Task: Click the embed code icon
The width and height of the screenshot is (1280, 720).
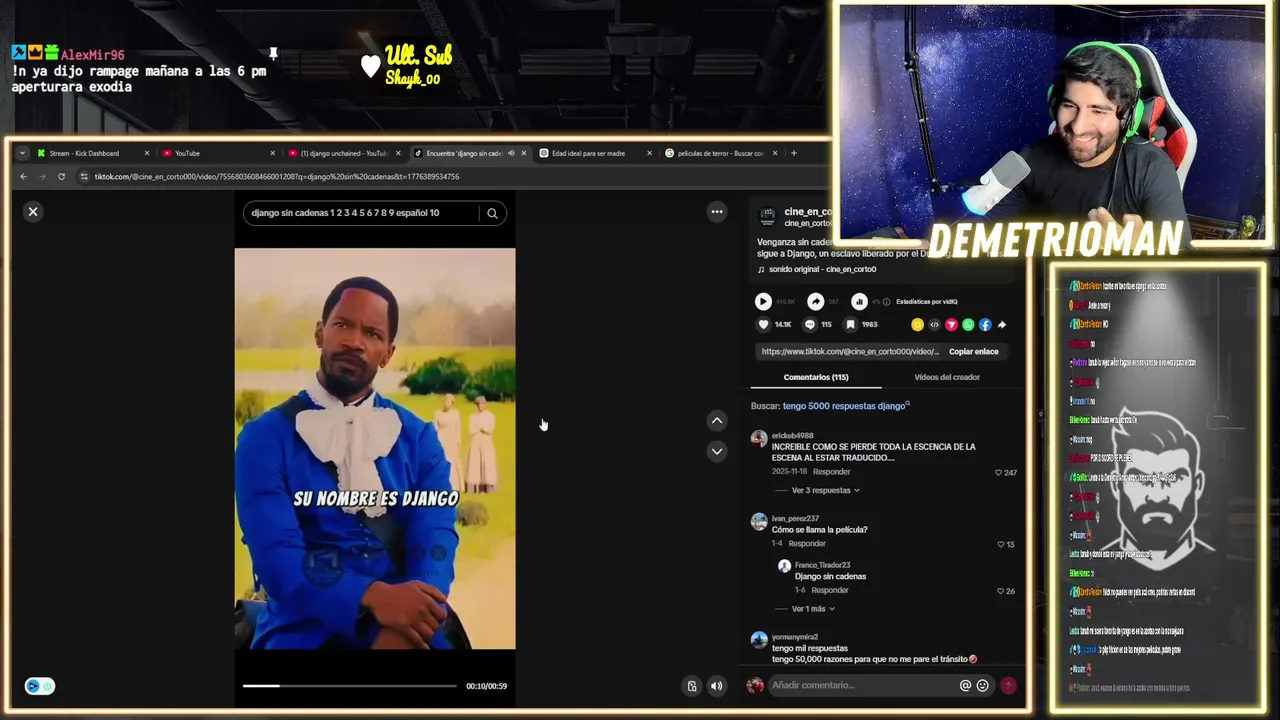Action: [934, 325]
